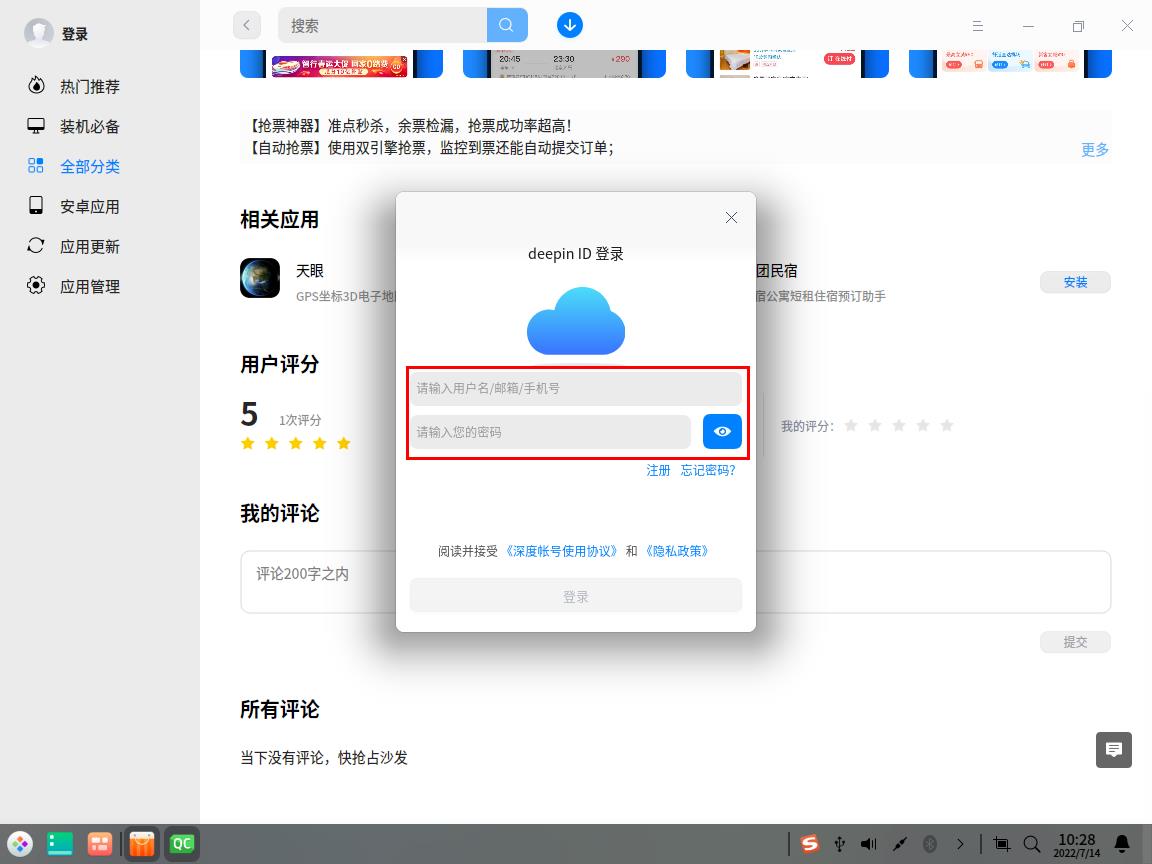Check for updates in 应用更新

pyautogui.click(x=88, y=246)
